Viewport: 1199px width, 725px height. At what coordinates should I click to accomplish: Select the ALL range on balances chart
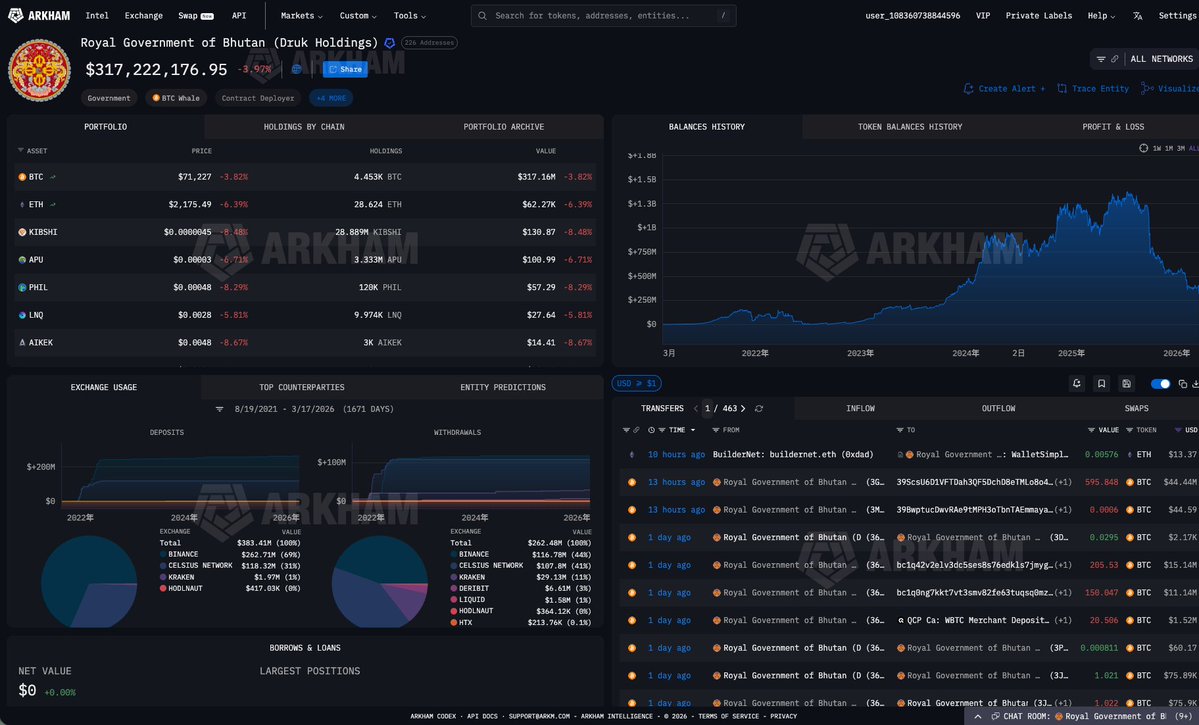point(1194,148)
